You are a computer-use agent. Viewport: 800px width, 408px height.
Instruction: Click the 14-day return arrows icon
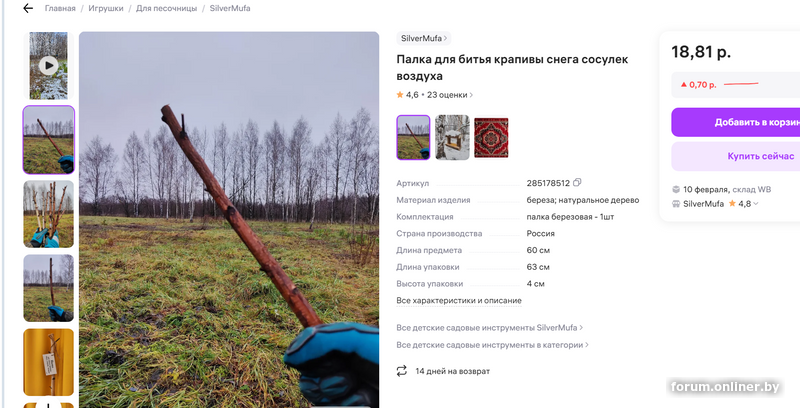pos(402,371)
